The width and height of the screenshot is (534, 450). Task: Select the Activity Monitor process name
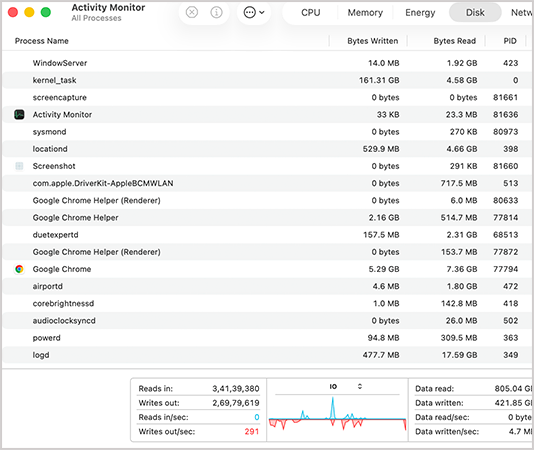[62, 114]
